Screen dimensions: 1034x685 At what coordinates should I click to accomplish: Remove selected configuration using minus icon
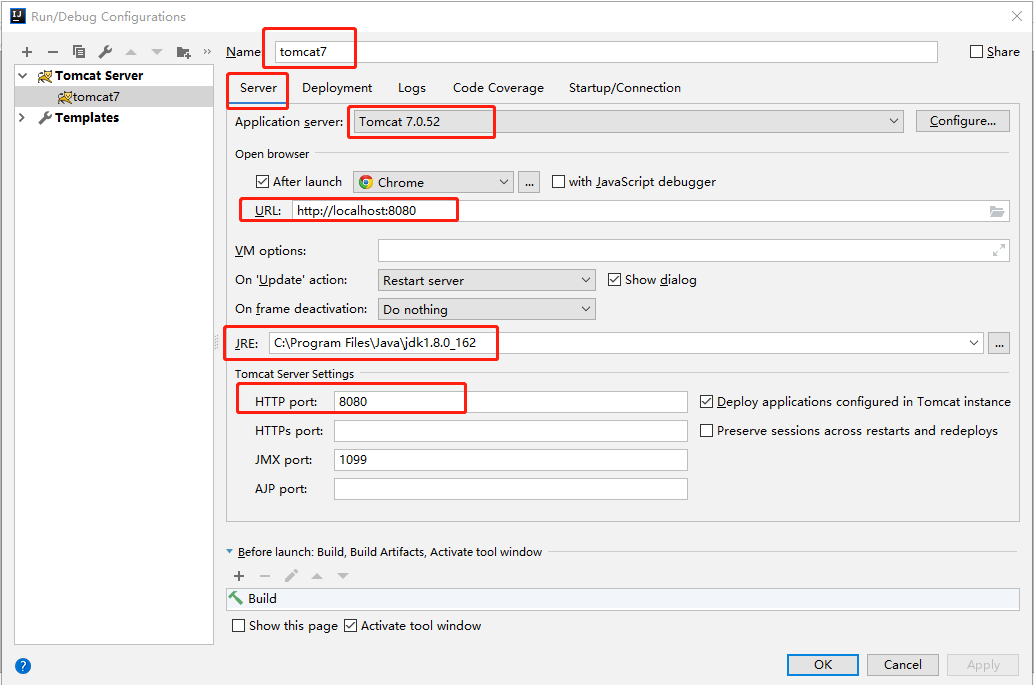[53, 51]
